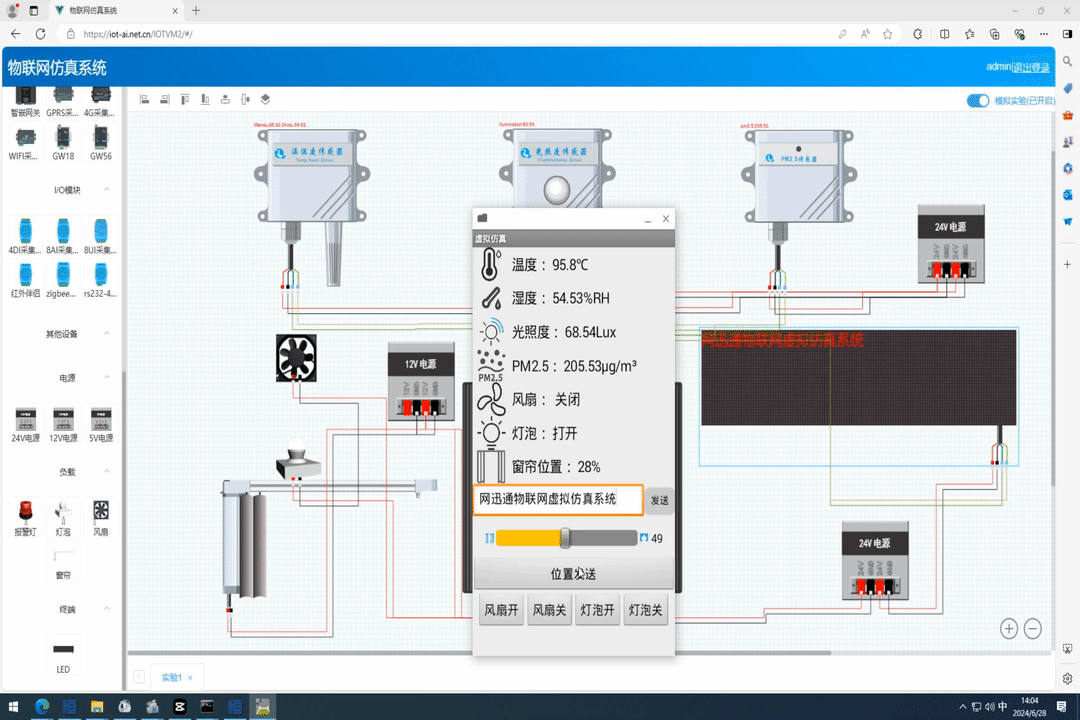
Task: Click the 发送 send button
Action: [660, 500]
